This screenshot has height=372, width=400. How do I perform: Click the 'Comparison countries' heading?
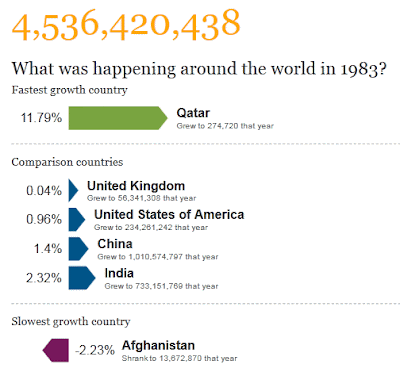(67, 162)
